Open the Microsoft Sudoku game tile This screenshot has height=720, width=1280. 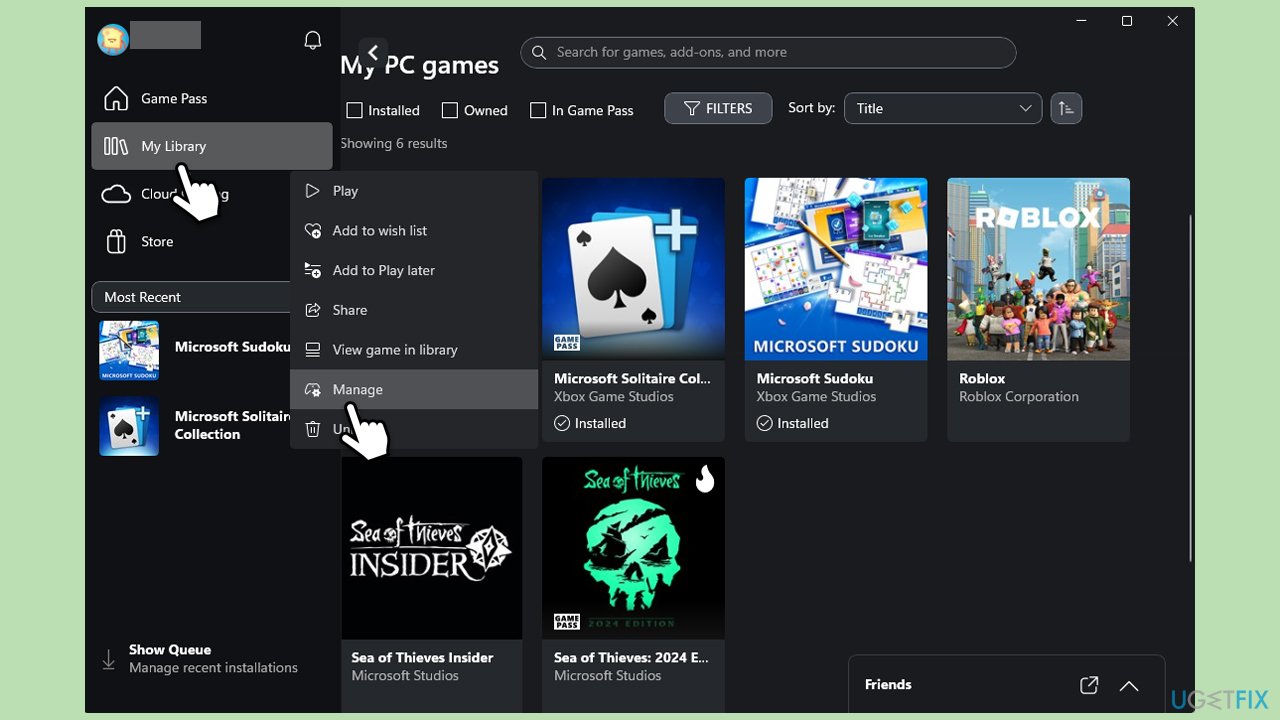click(x=836, y=310)
